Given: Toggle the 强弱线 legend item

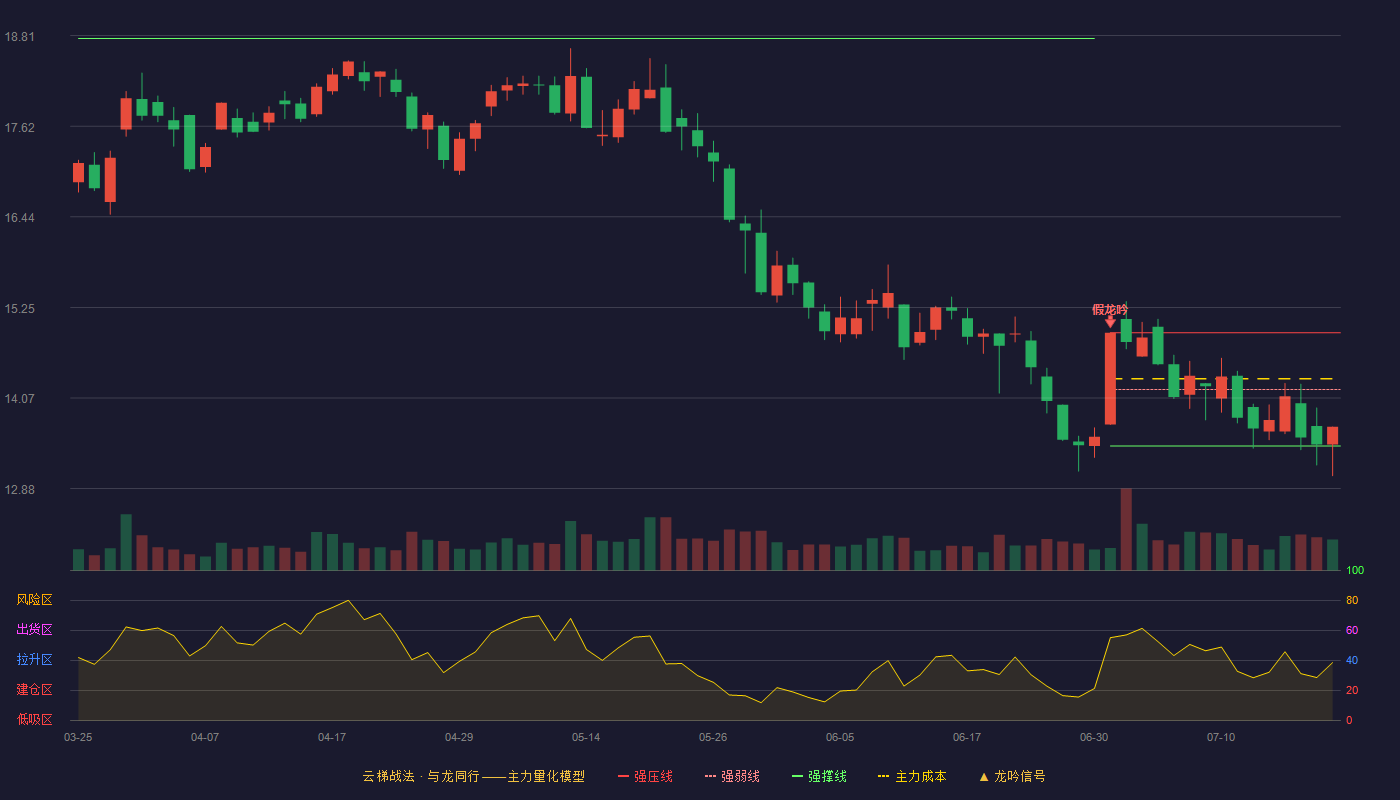Looking at the screenshot, I should [732, 776].
